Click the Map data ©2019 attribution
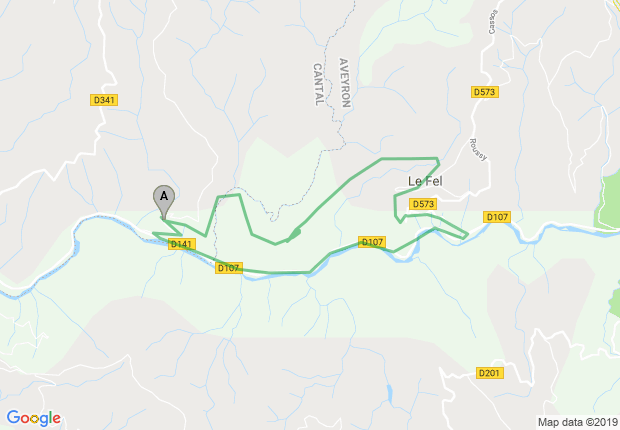This screenshot has width=620, height=430. pyautogui.click(x=578, y=422)
